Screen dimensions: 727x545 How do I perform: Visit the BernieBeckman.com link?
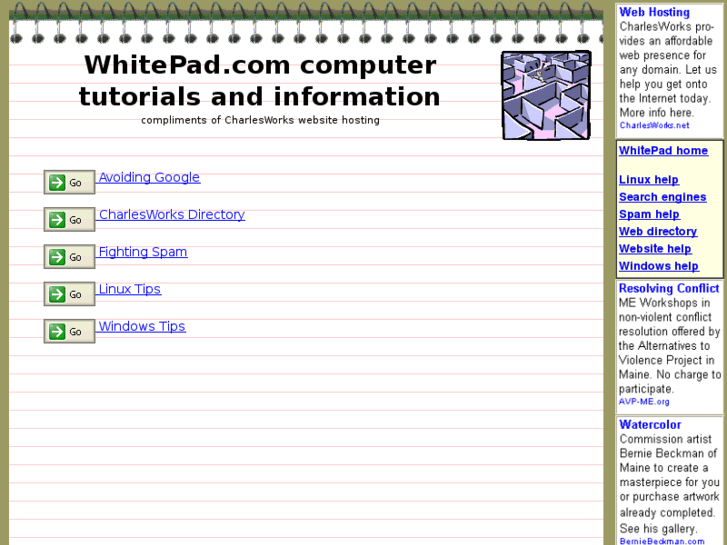[662, 541]
